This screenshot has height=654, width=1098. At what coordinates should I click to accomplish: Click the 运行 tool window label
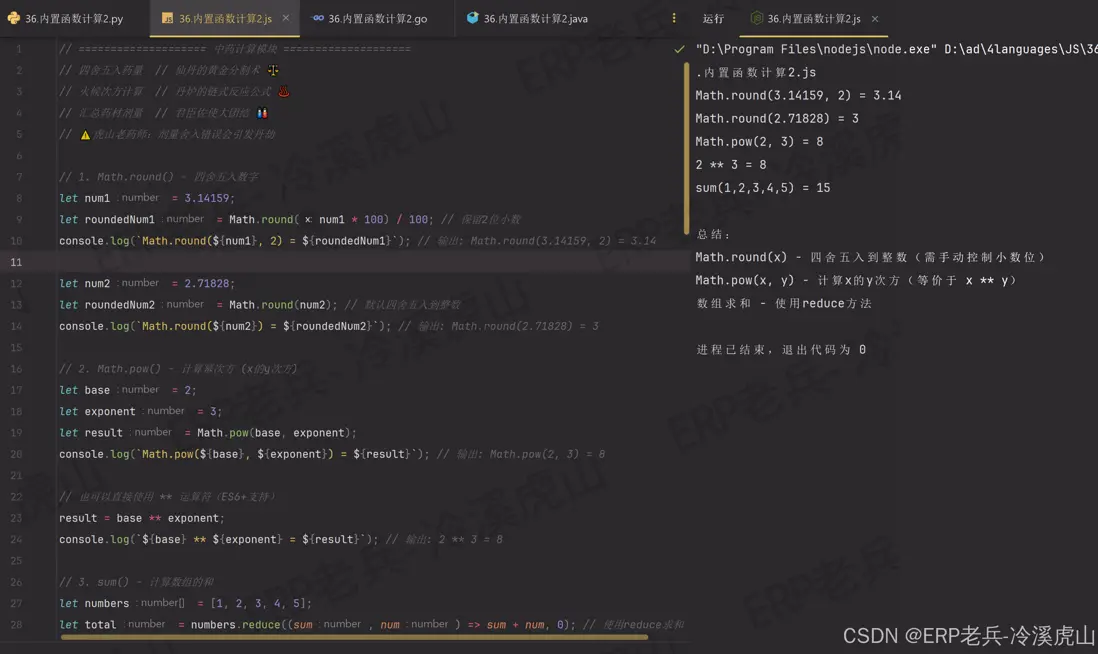(713, 19)
